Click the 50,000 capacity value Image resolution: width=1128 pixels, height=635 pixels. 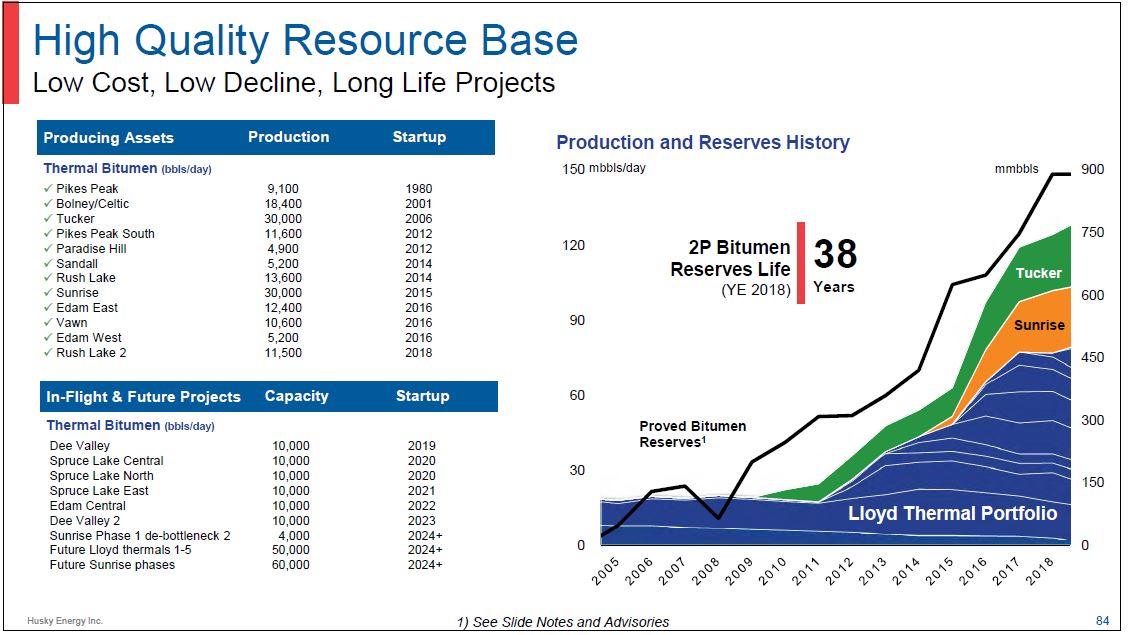291,550
